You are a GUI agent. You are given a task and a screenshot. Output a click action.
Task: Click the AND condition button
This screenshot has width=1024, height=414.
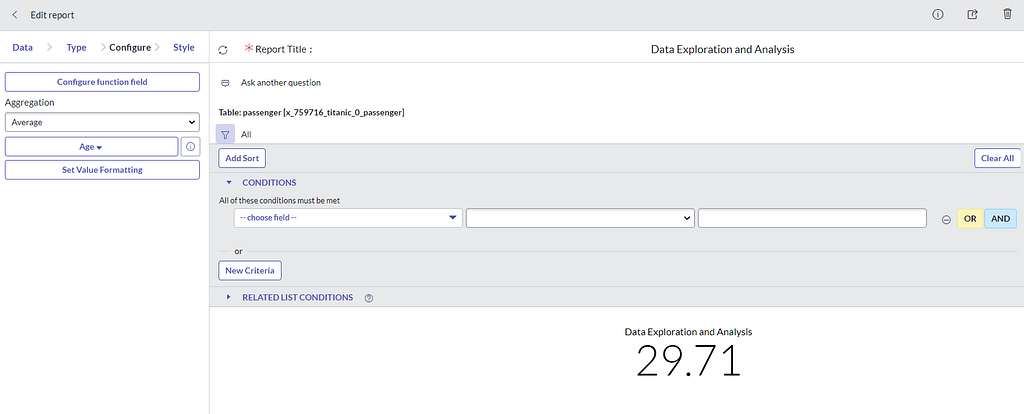click(x=1000, y=219)
